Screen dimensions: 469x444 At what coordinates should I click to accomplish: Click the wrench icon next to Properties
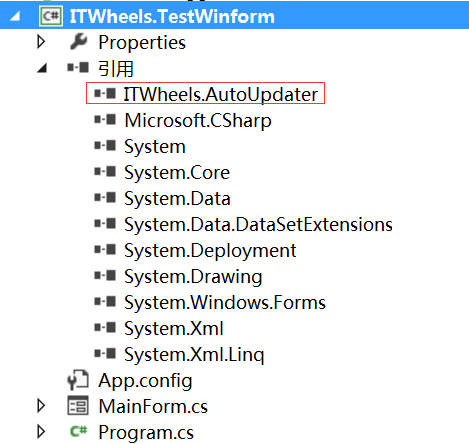point(79,42)
